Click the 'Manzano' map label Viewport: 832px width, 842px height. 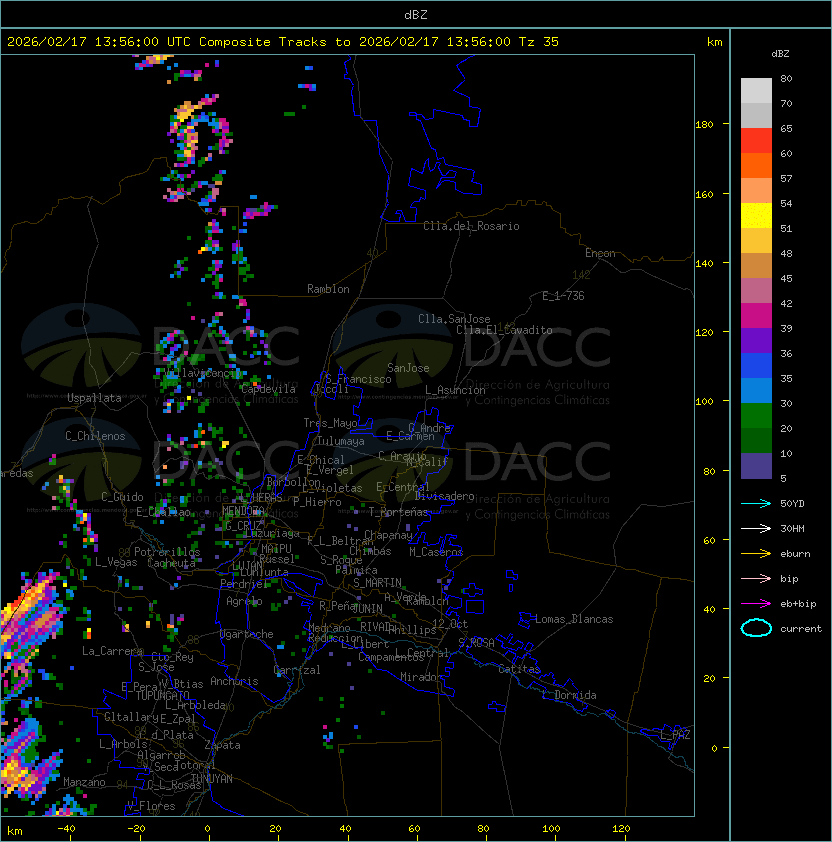[x=84, y=782]
